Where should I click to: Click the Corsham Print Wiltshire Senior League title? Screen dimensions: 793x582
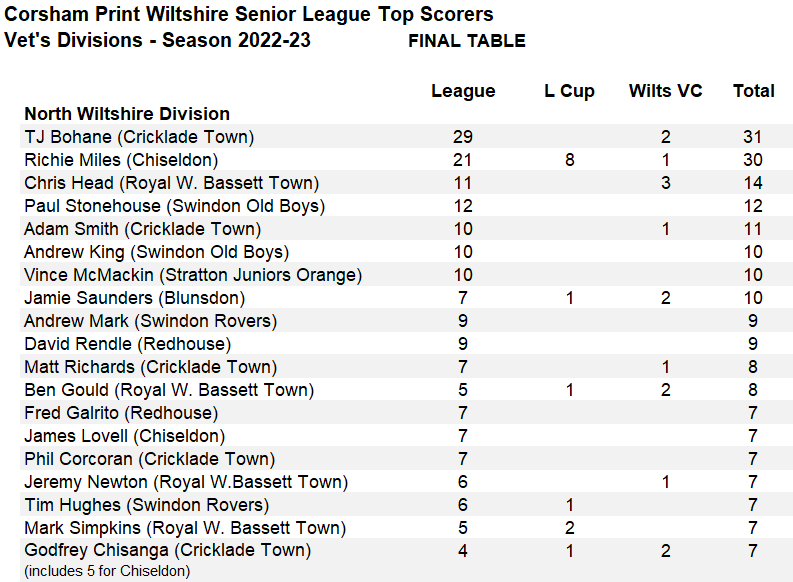pos(249,15)
